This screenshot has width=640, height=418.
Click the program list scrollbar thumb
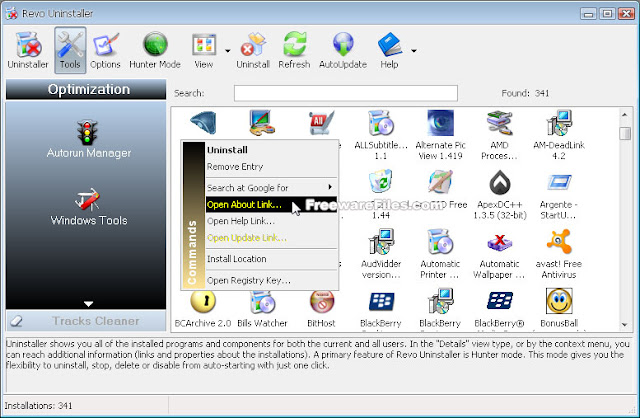(x=624, y=133)
